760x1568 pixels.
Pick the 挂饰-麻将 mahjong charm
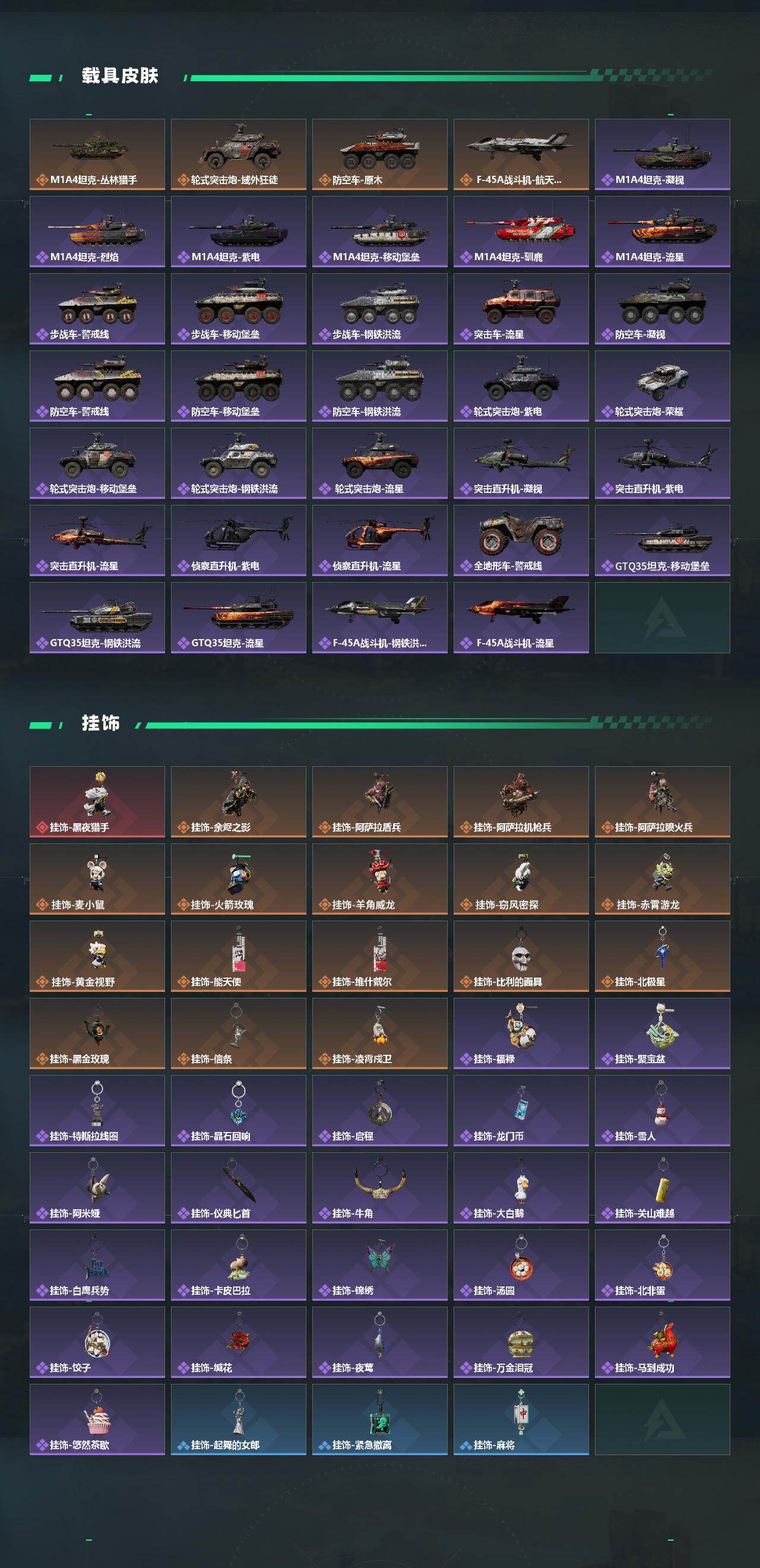[521, 1420]
